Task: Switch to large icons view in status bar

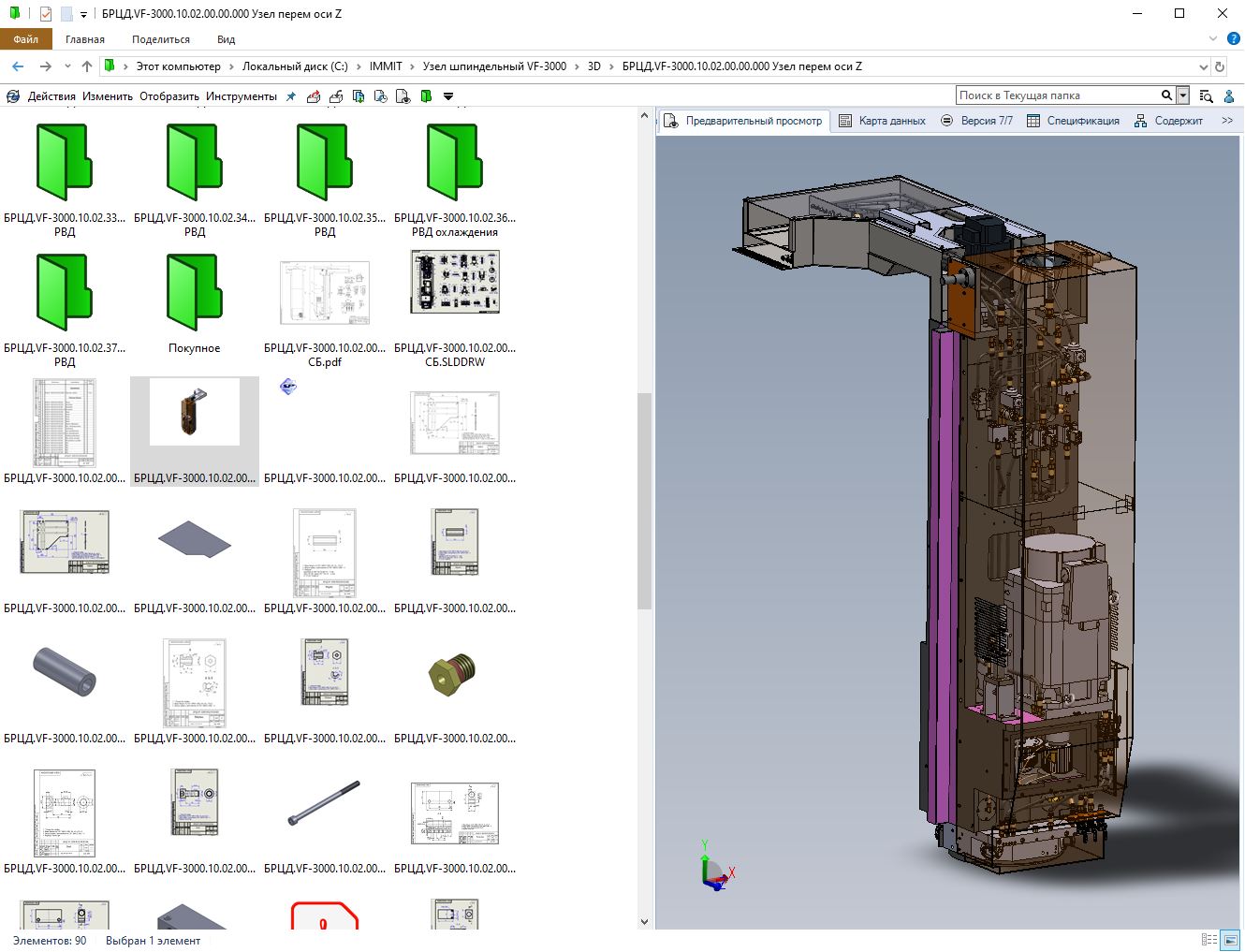Action: pos(1231,940)
